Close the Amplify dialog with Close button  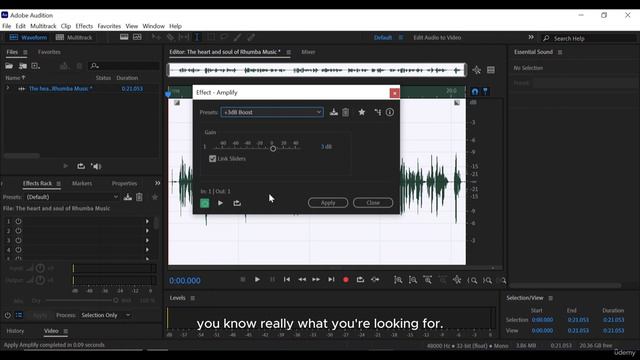(373, 203)
